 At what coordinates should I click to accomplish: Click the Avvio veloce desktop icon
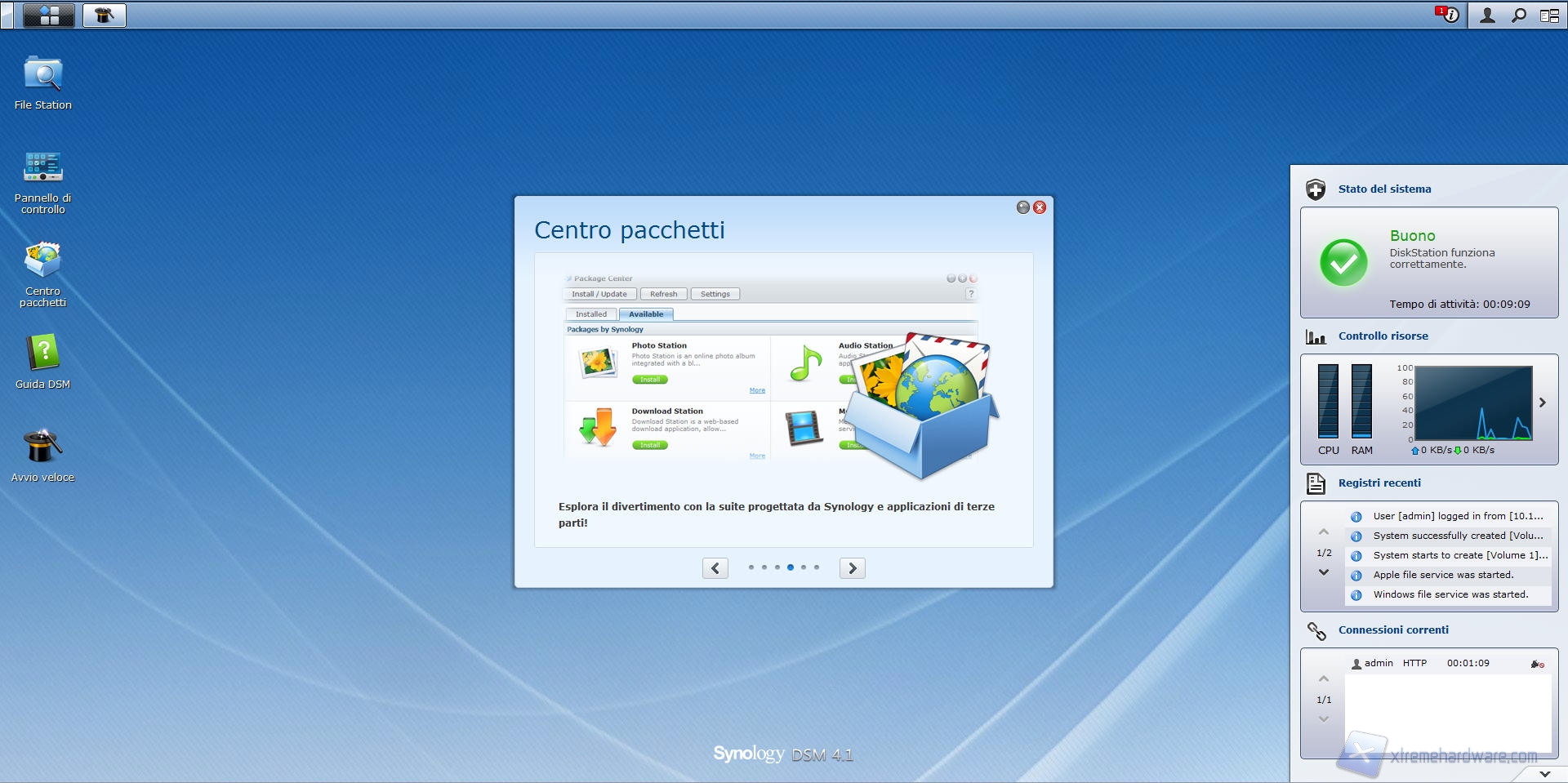pyautogui.click(x=43, y=447)
